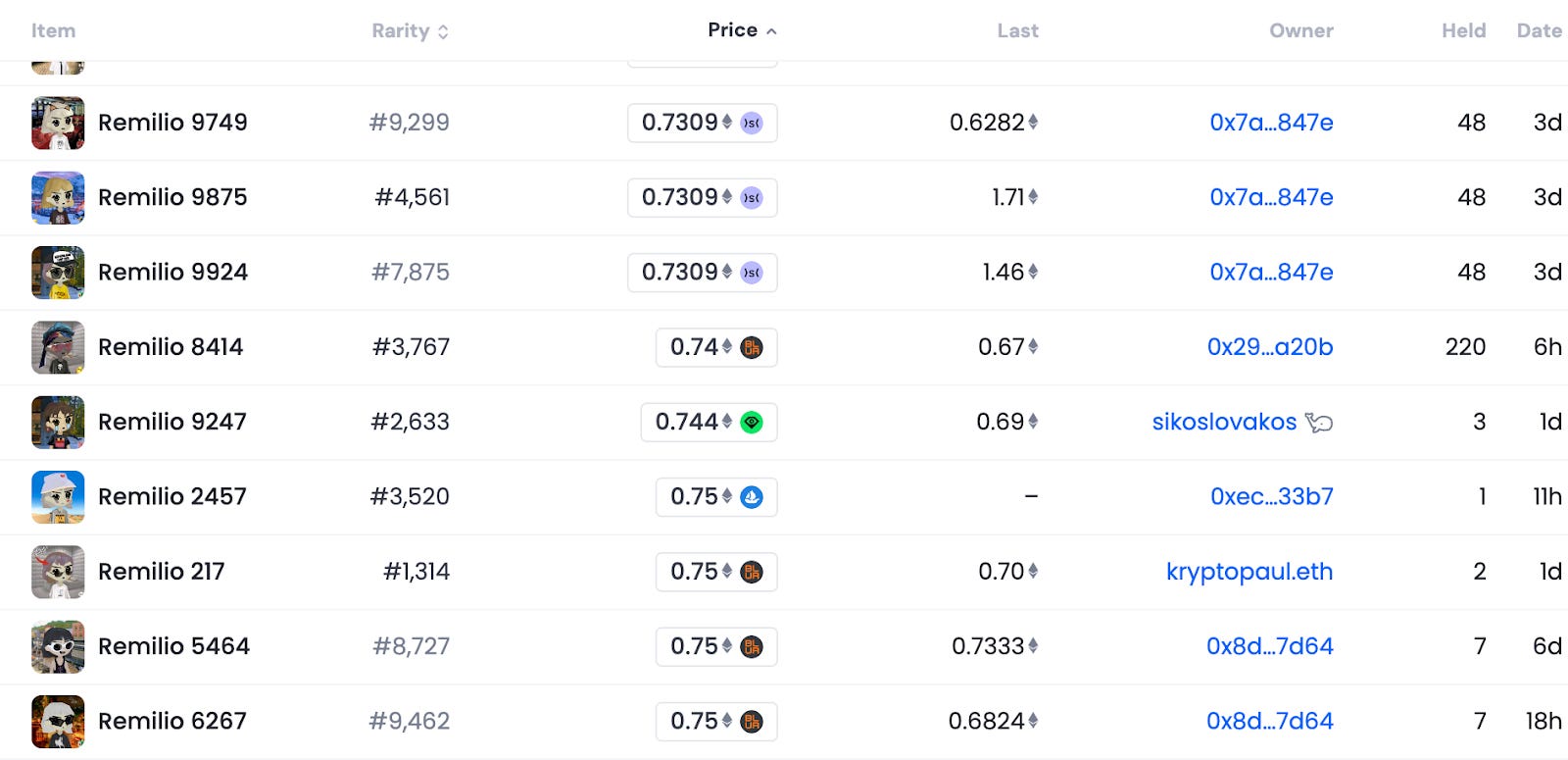
Task: Open Remilio 9247 thumbnail image
Action: 58,422
